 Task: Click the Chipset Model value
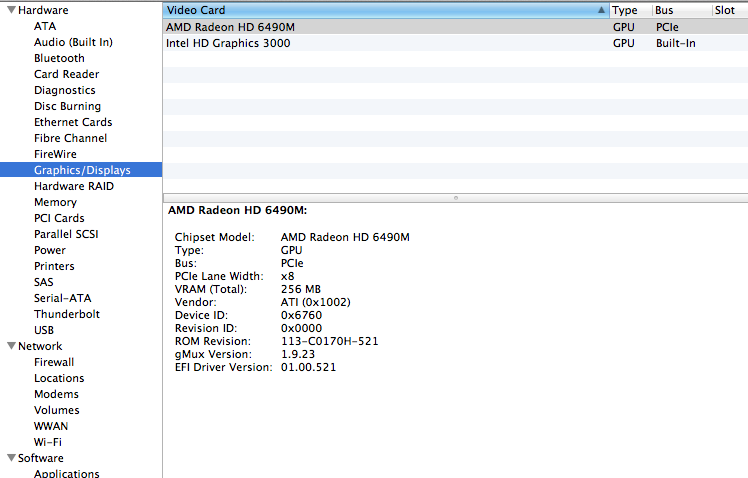click(x=345, y=237)
